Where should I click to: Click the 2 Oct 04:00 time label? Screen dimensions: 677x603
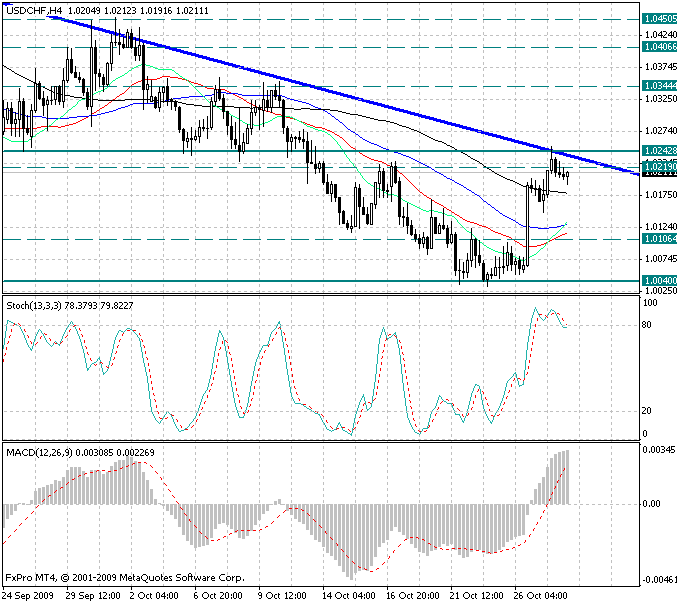[x=154, y=596]
